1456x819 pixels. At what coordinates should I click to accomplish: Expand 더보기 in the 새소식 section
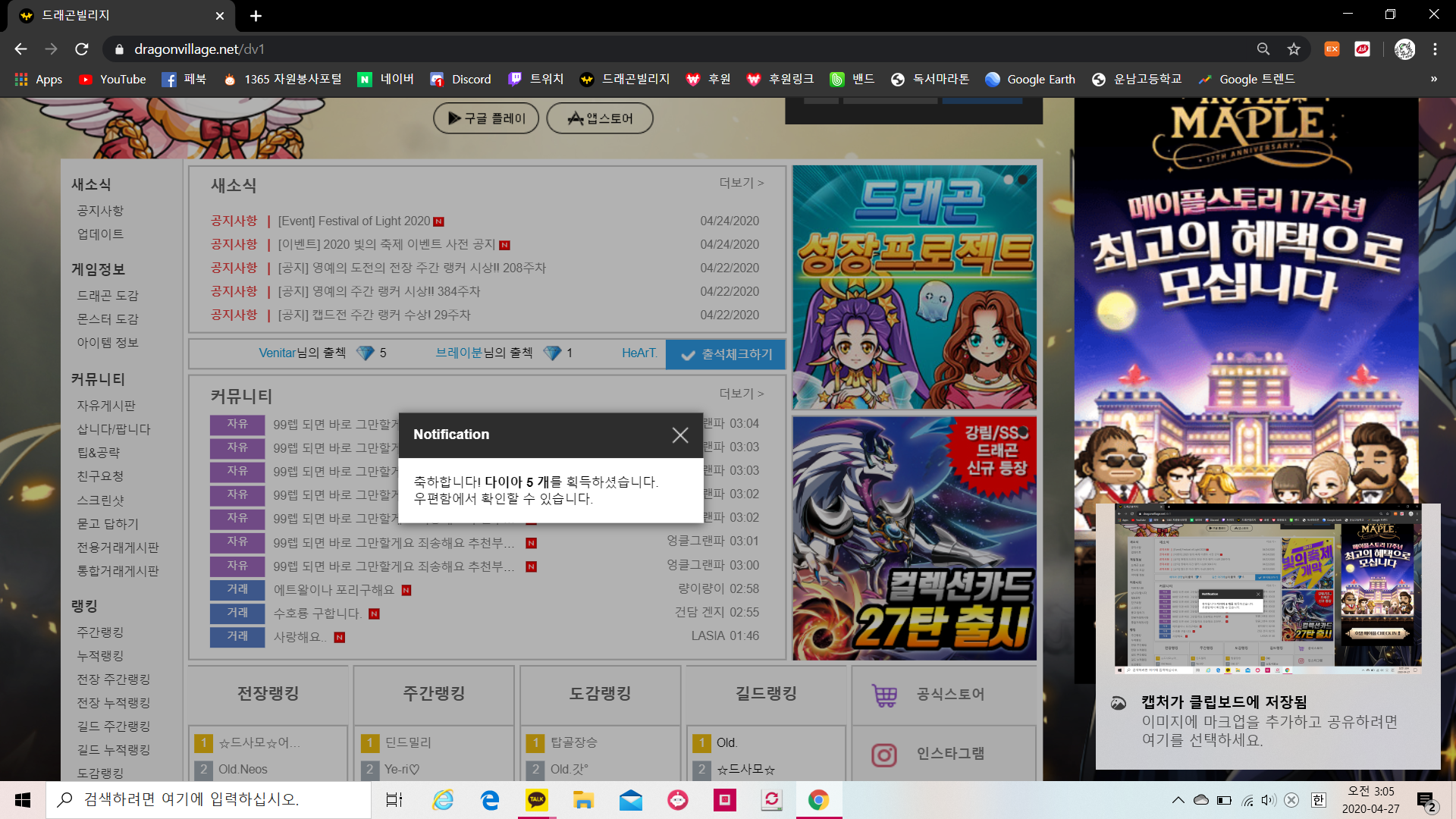pos(741,183)
